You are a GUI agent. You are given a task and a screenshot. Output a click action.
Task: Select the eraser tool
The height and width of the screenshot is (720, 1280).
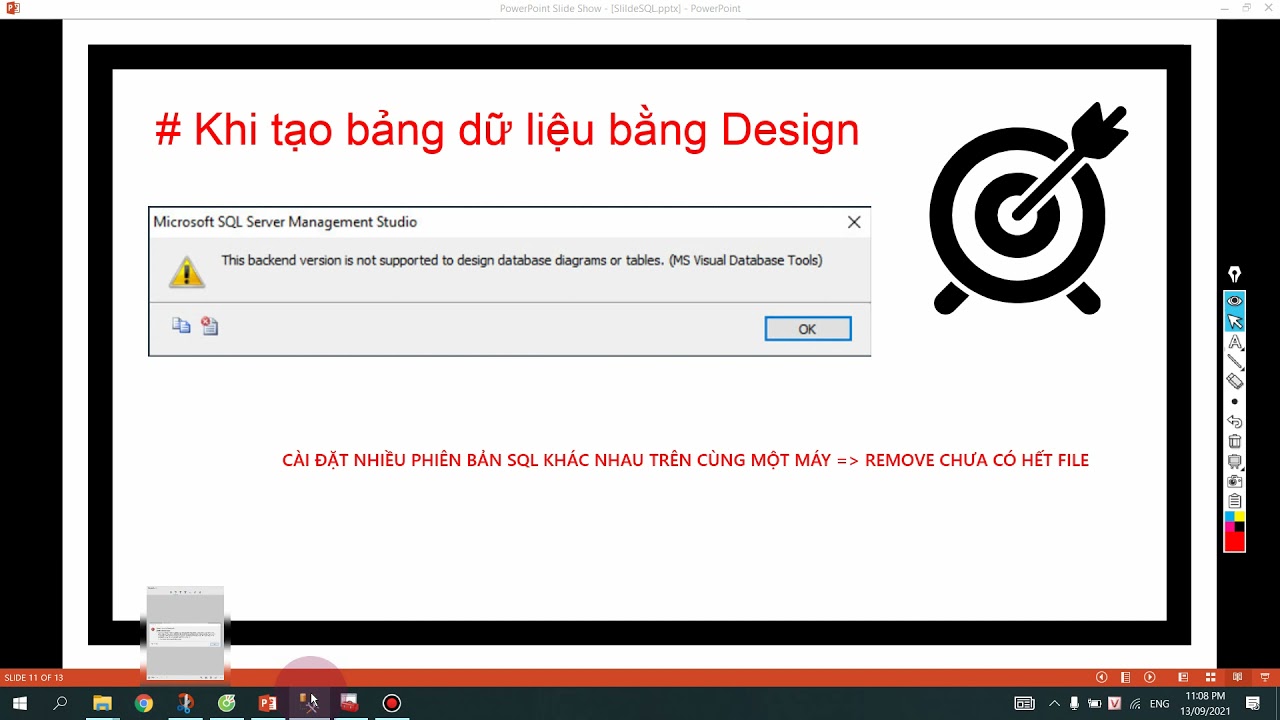tap(1234, 381)
